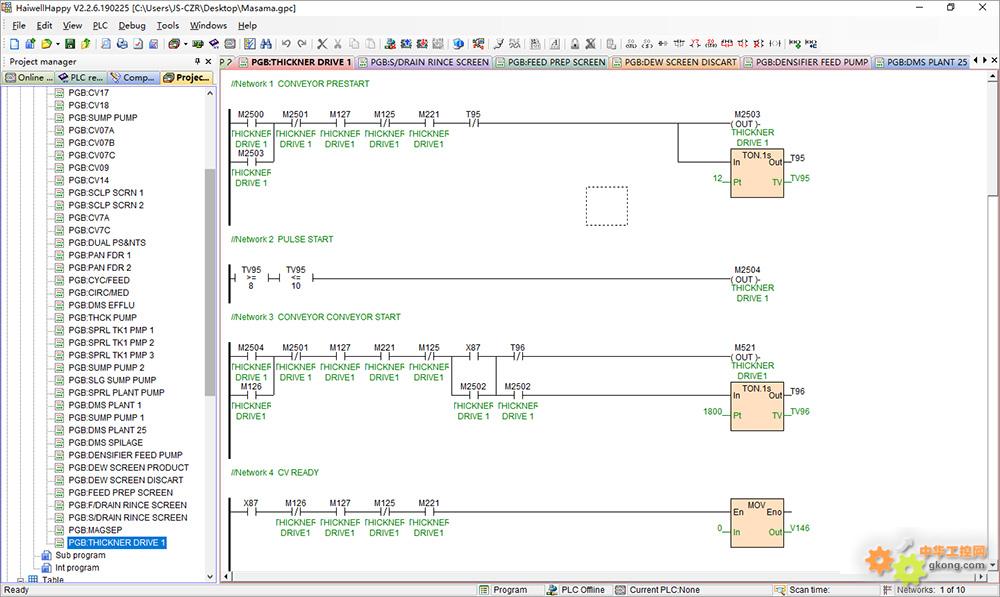This screenshot has height=597, width=1000.
Task: Close the current editor tab
Action: coord(994,60)
